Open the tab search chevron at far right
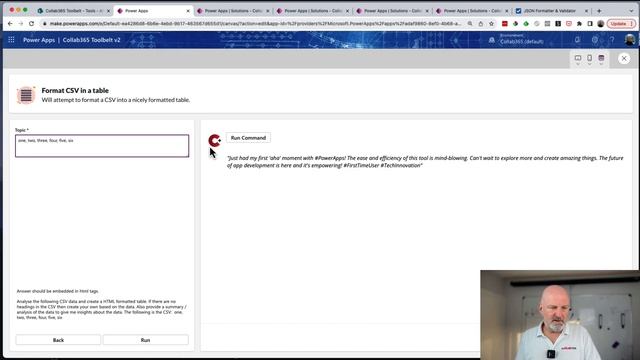The image size is (640, 360). [631, 11]
